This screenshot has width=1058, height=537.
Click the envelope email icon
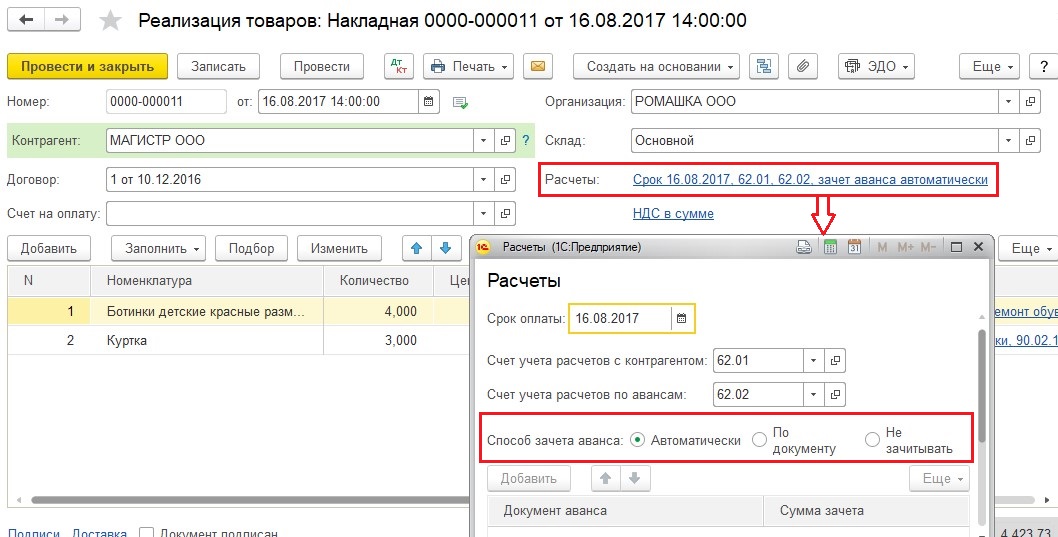538,66
